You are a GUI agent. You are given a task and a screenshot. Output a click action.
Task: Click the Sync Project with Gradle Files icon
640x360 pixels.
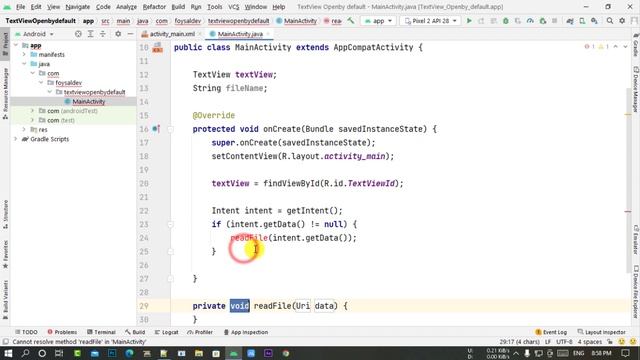pyautogui.click(x=570, y=21)
